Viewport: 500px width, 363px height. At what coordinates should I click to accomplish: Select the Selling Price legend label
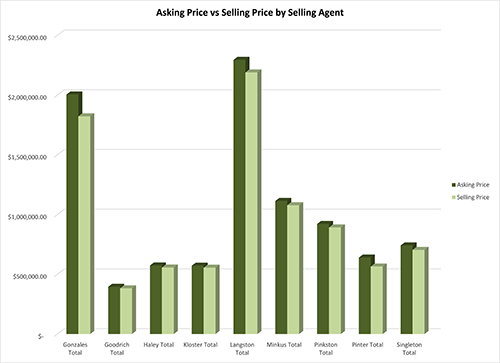tap(473, 197)
